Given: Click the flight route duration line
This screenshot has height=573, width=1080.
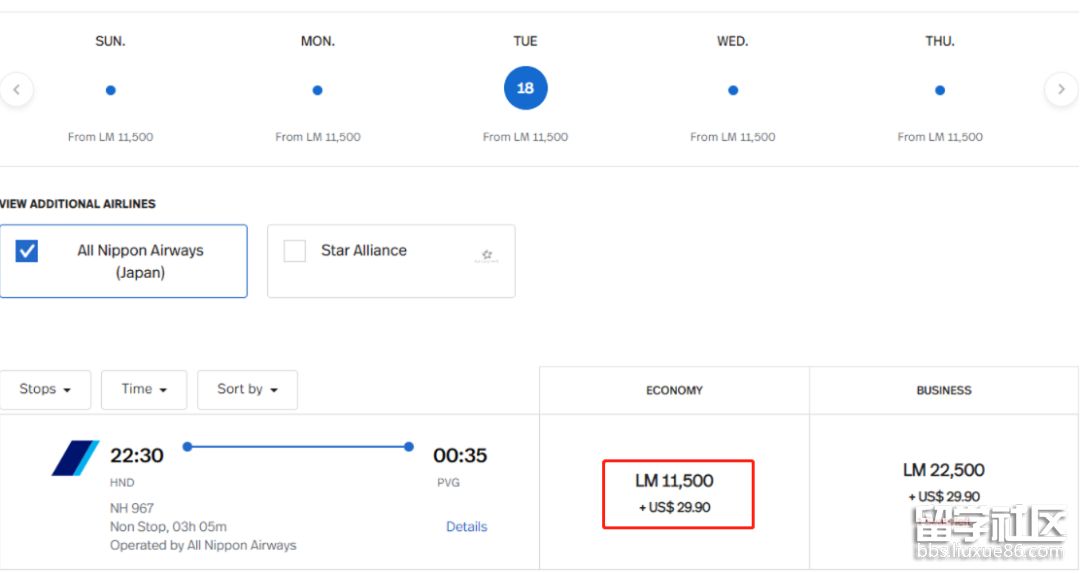Looking at the screenshot, I should click(x=298, y=447).
